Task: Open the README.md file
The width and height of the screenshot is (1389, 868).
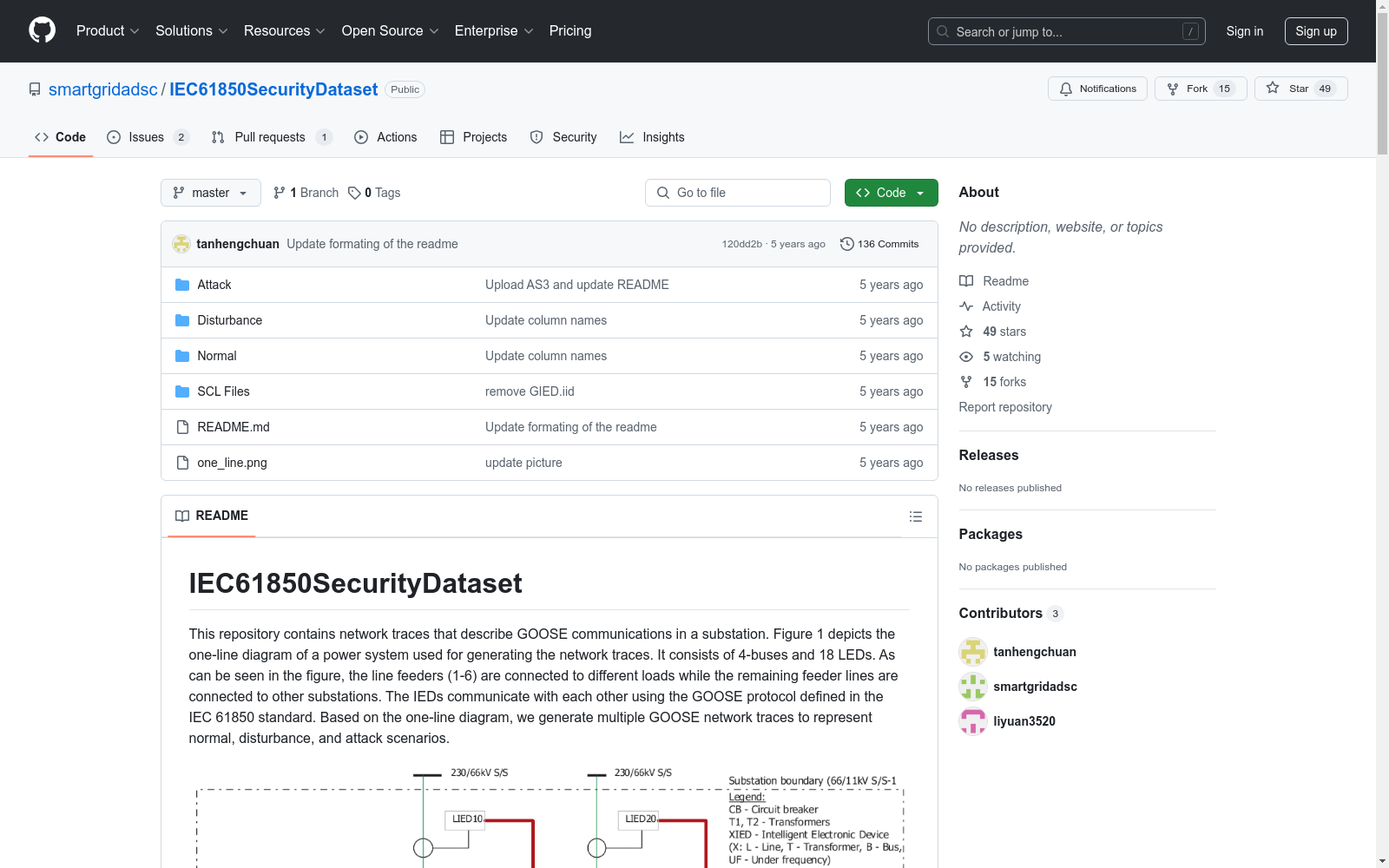Action: tap(233, 427)
